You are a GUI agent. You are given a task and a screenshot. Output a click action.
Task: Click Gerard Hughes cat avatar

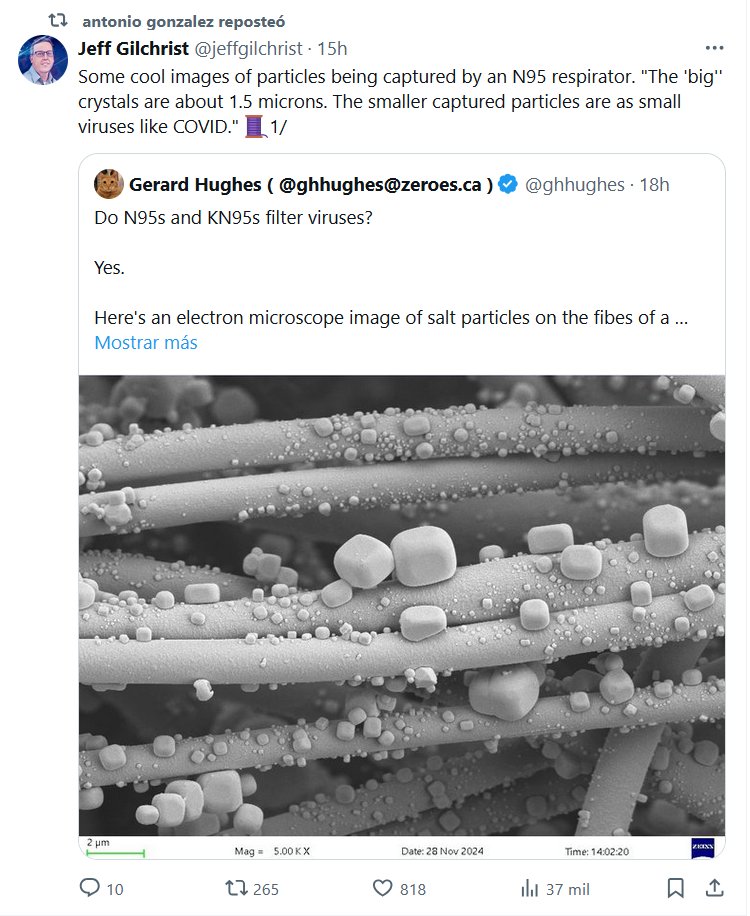108,184
